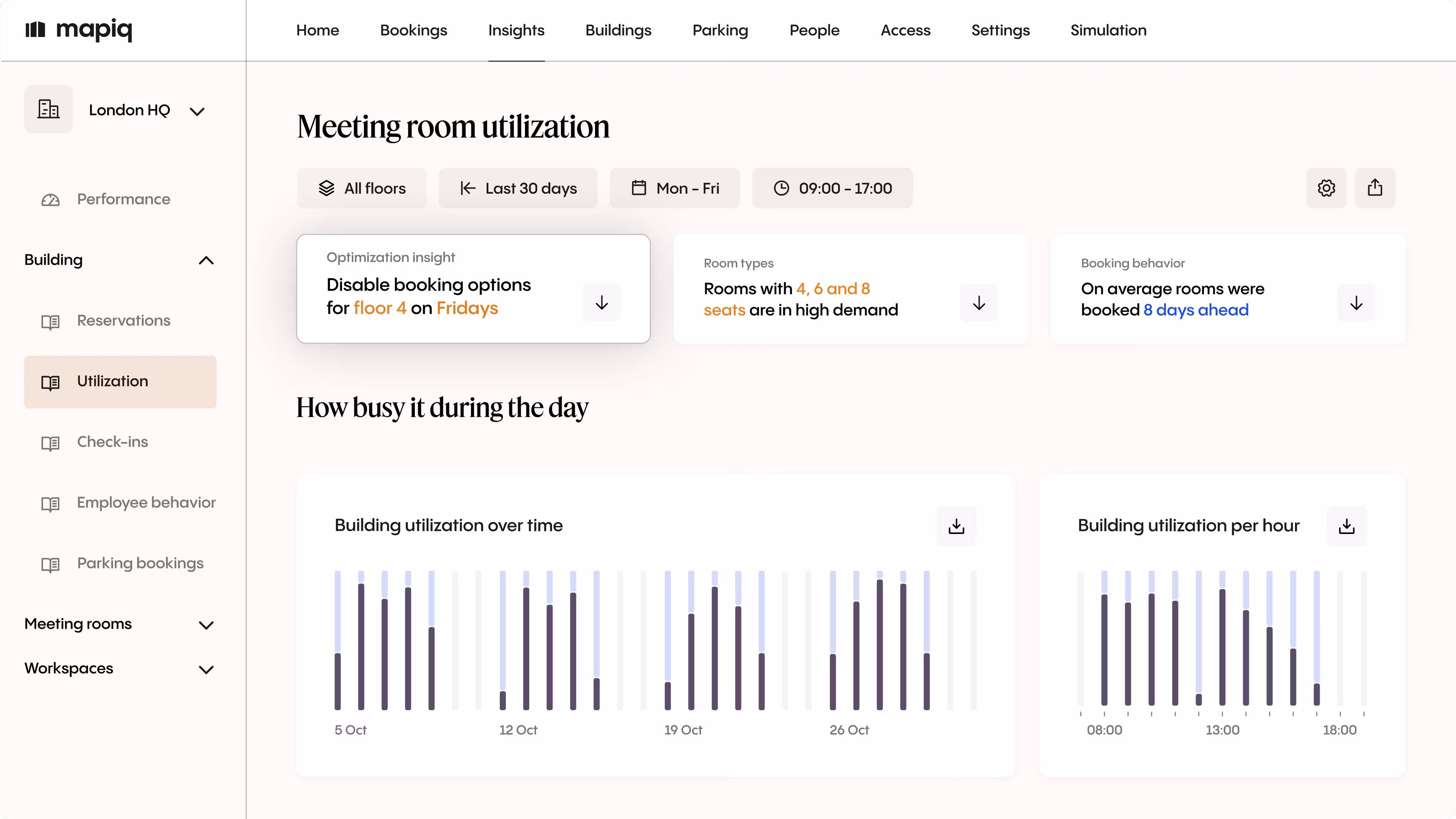Go to Employee behavior in sidebar
1456x819 pixels.
(146, 503)
